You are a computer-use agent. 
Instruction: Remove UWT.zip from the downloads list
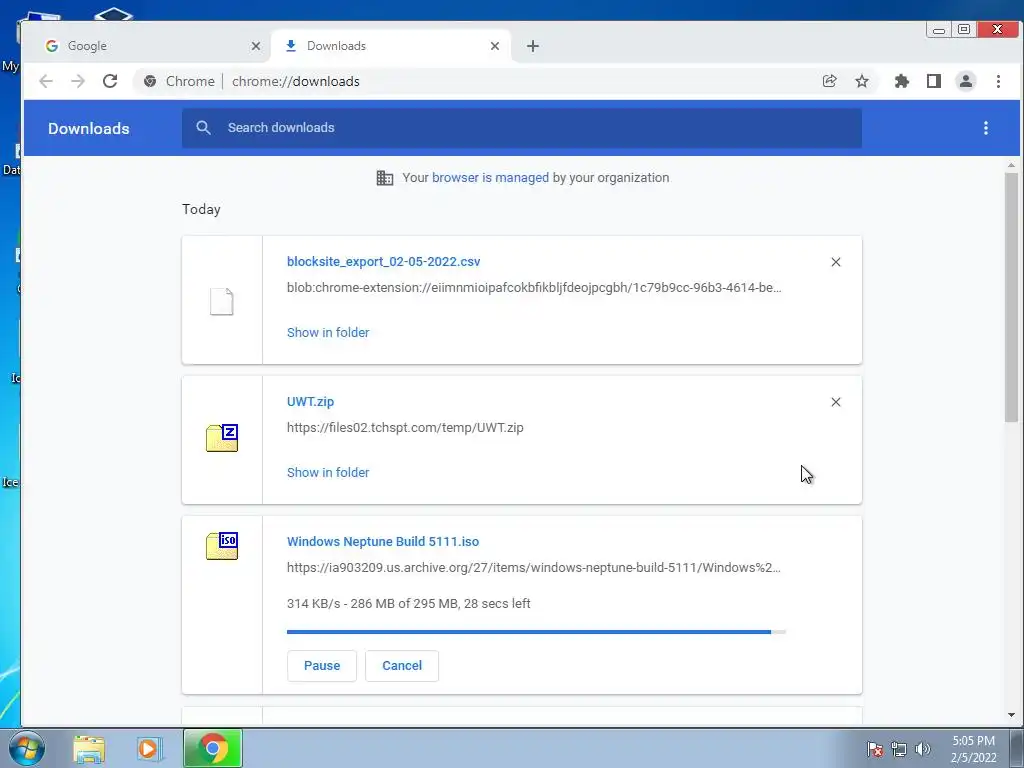coord(835,402)
